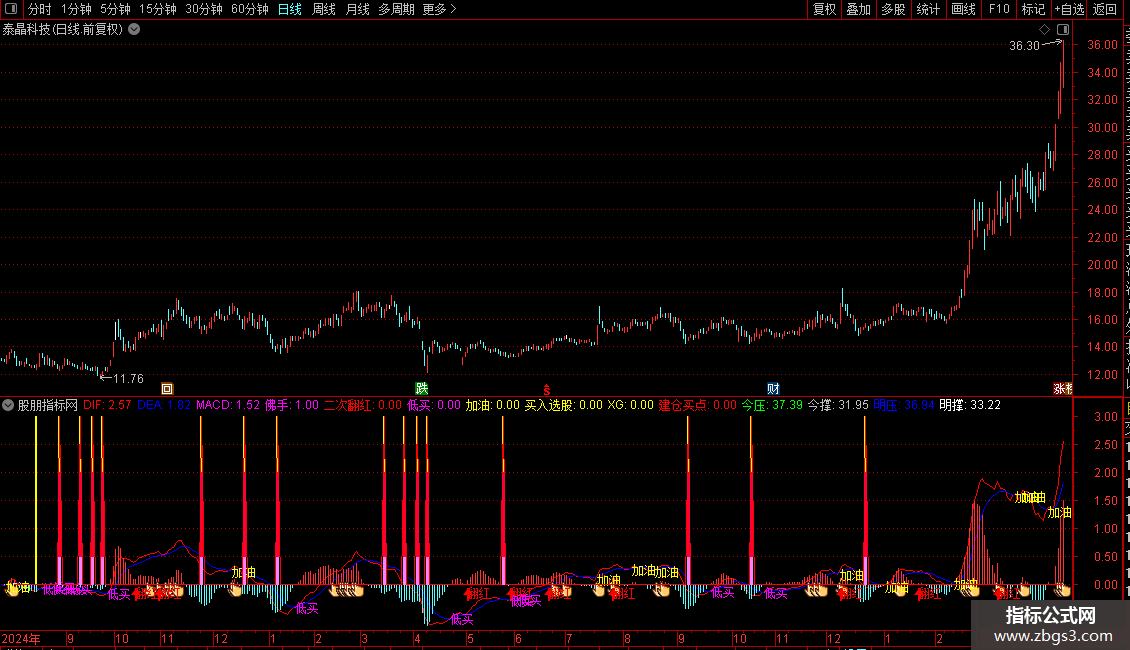Screen dimensions: 1130x650
Task: Click the 明撑: 33.22 value
Action: [x=970, y=405]
